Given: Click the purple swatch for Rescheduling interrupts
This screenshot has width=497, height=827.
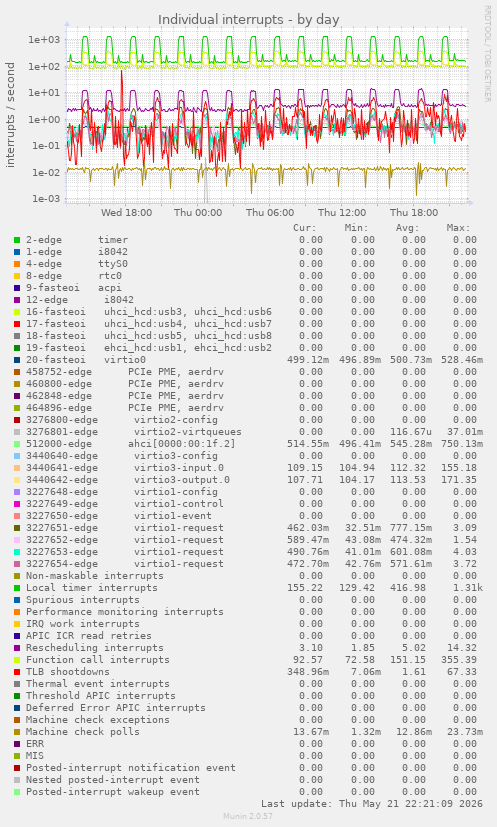Looking at the screenshot, I should 17,648.
